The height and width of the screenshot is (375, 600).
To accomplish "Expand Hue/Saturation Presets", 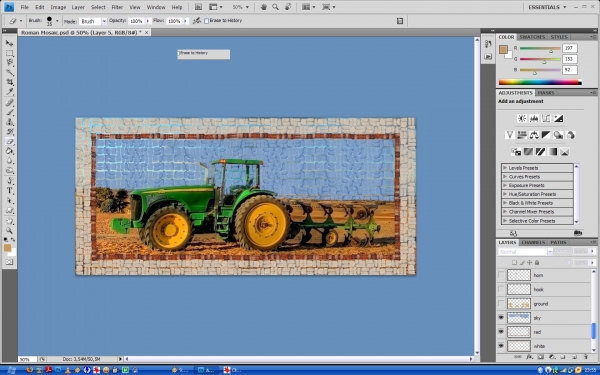I will [505, 194].
